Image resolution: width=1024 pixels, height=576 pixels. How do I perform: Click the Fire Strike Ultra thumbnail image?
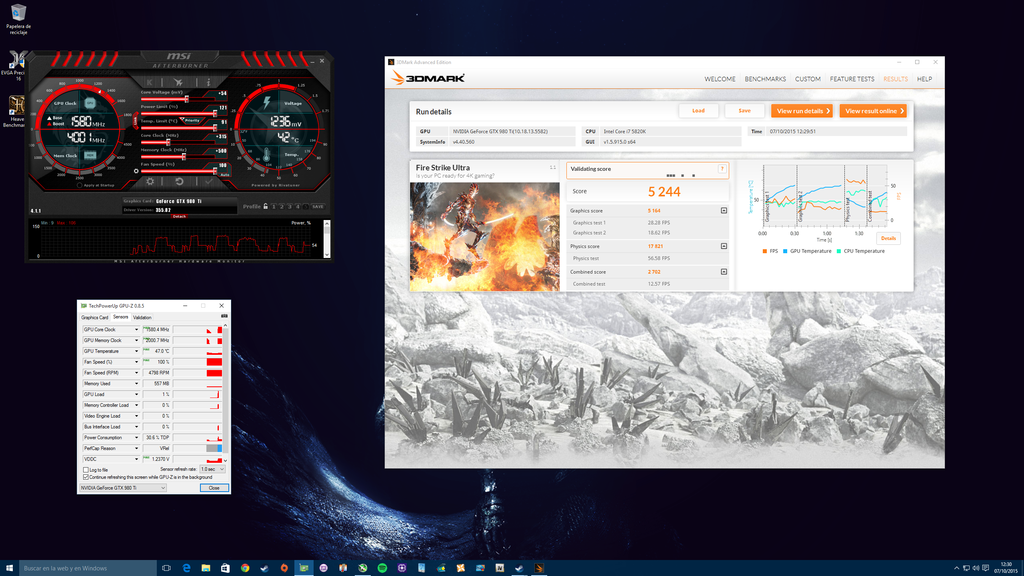pyautogui.click(x=485, y=236)
